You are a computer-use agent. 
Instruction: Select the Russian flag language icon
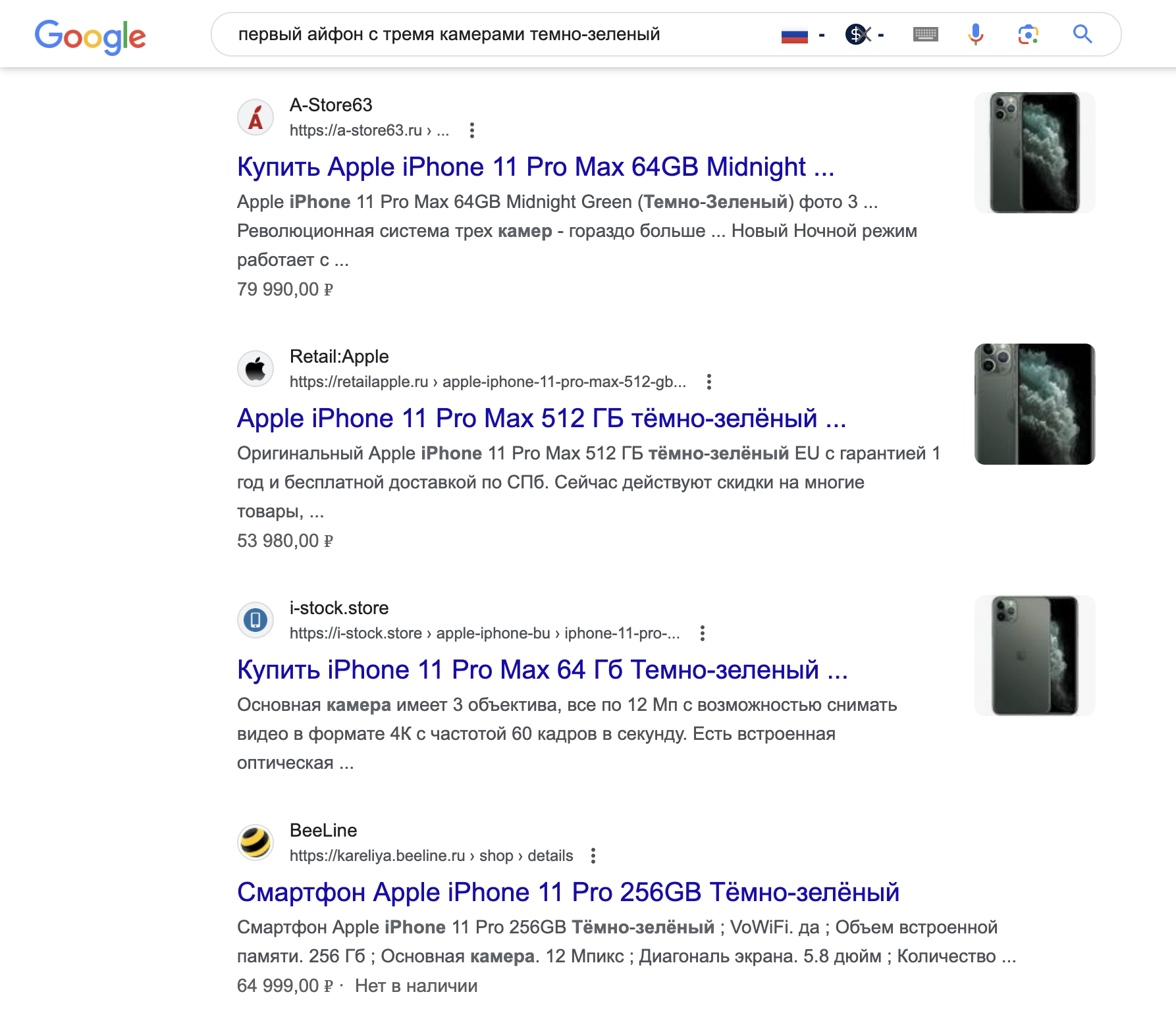(x=794, y=35)
